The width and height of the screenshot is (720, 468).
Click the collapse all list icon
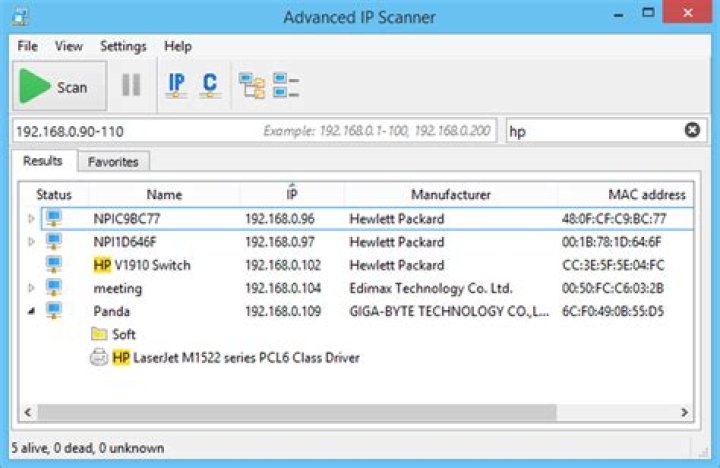(x=287, y=86)
